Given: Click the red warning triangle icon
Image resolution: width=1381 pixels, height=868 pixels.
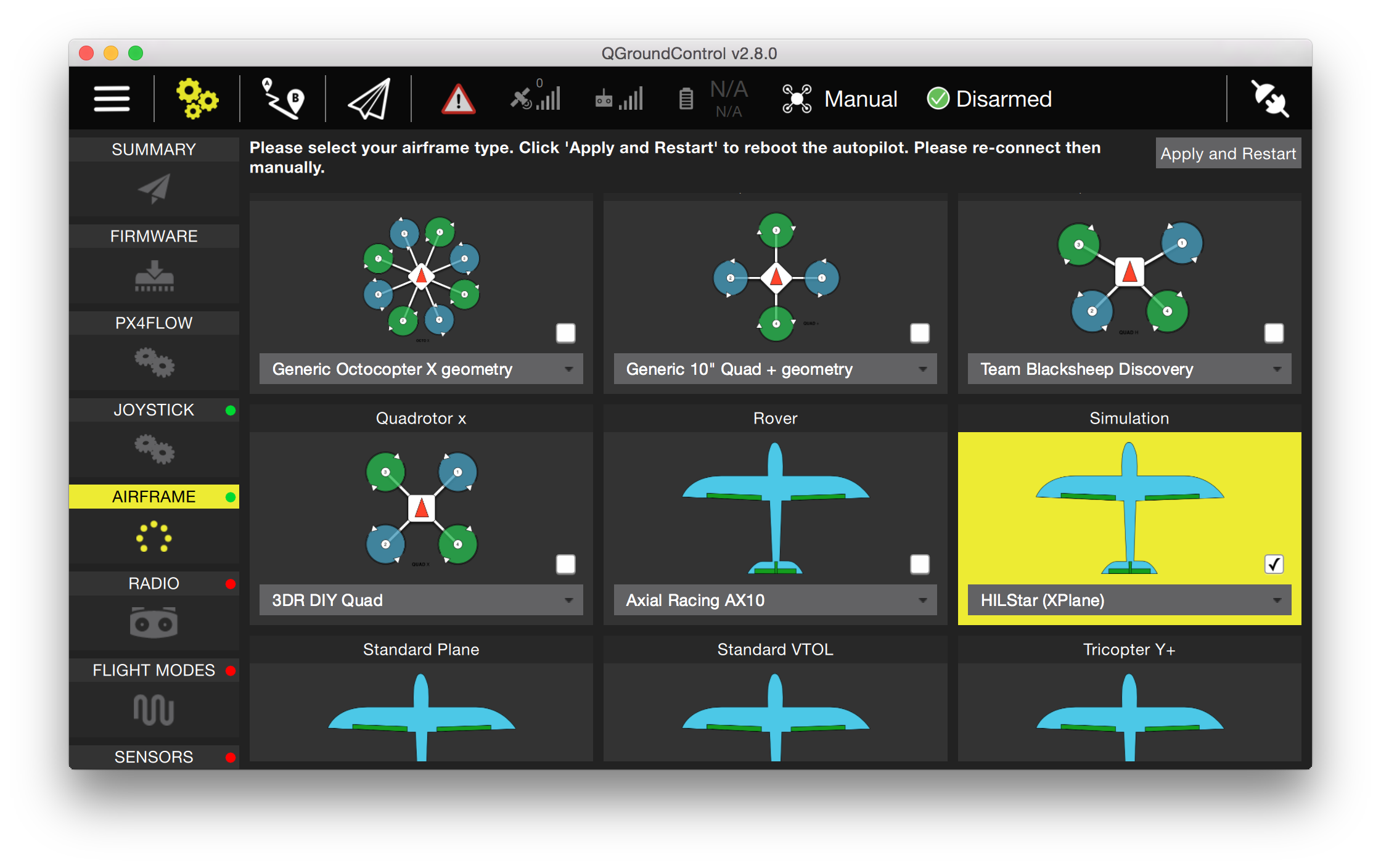Looking at the screenshot, I should coord(458,99).
